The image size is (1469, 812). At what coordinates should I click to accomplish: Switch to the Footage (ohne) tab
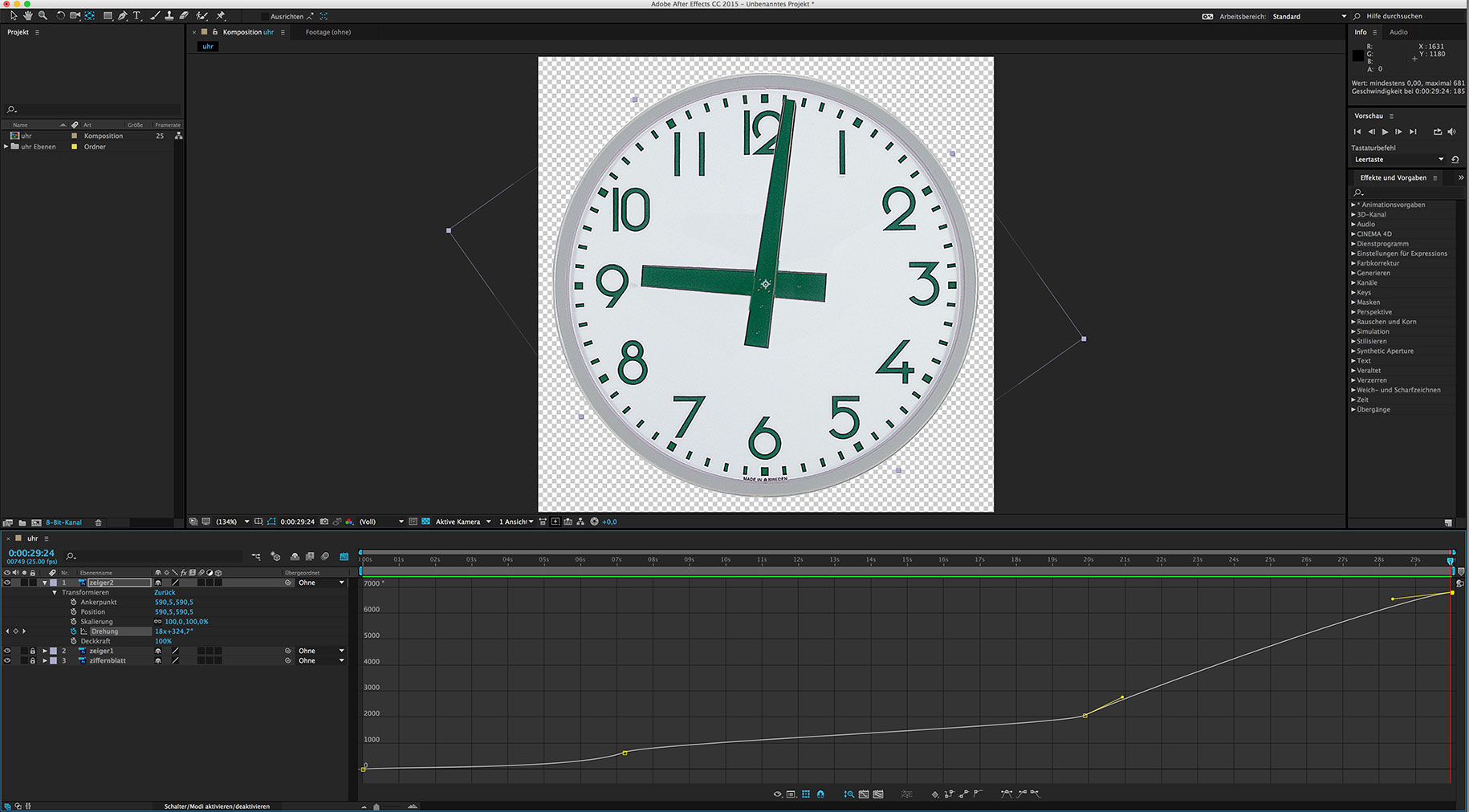[x=328, y=32]
